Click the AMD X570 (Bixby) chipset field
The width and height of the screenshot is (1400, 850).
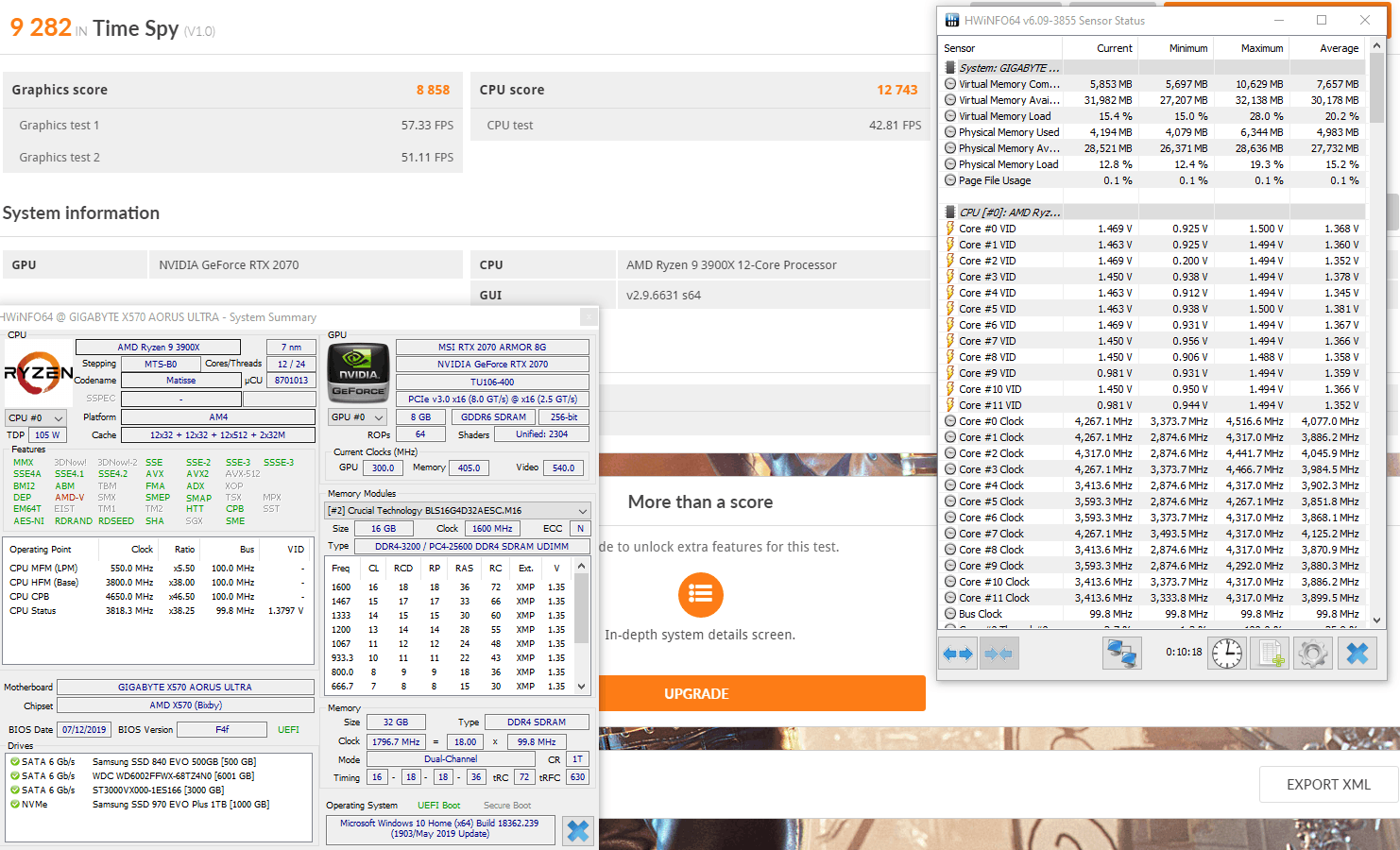185,705
